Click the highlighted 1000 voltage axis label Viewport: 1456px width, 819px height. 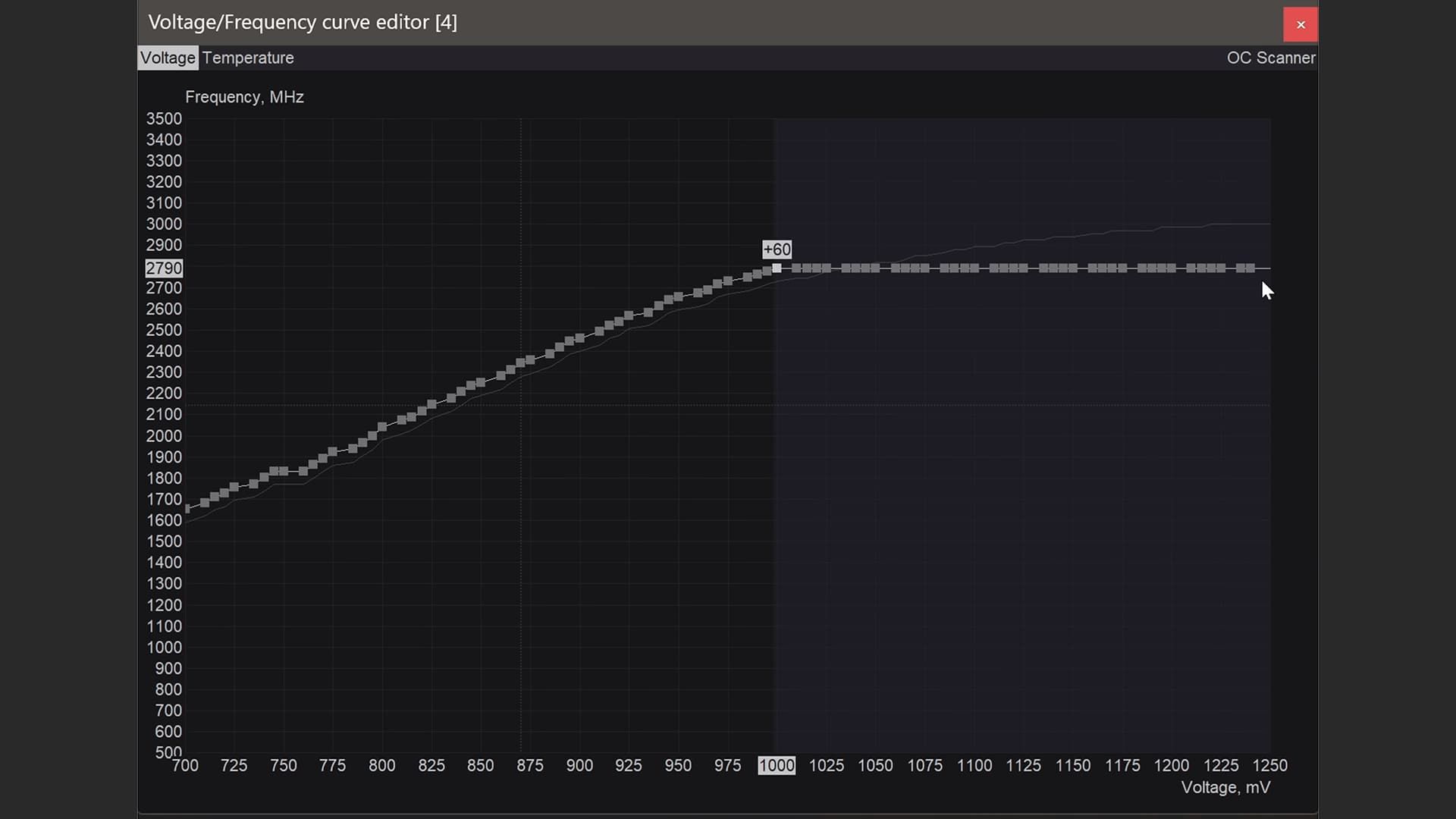tap(777, 766)
